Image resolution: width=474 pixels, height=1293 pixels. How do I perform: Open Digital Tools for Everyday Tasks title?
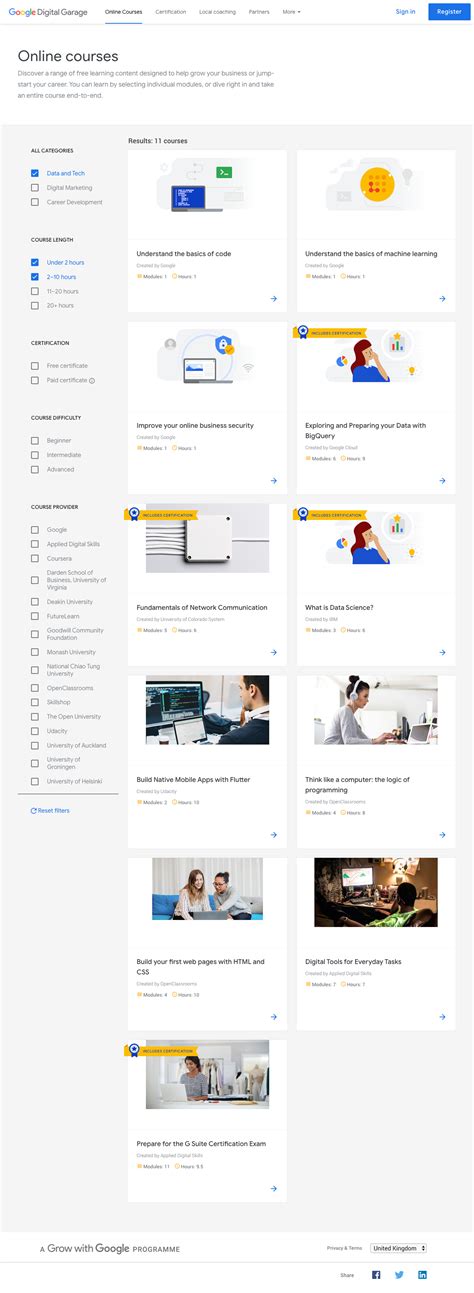coord(353,962)
